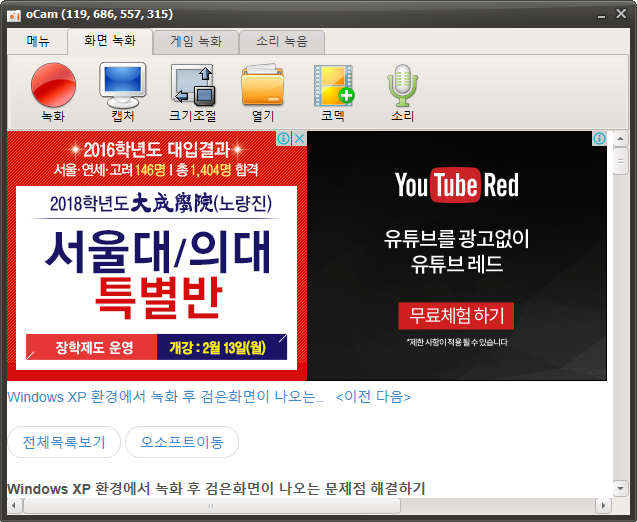Click the 개강 : 2월 13일(월) banner label
637x522 pixels.
pyautogui.click(x=222, y=347)
